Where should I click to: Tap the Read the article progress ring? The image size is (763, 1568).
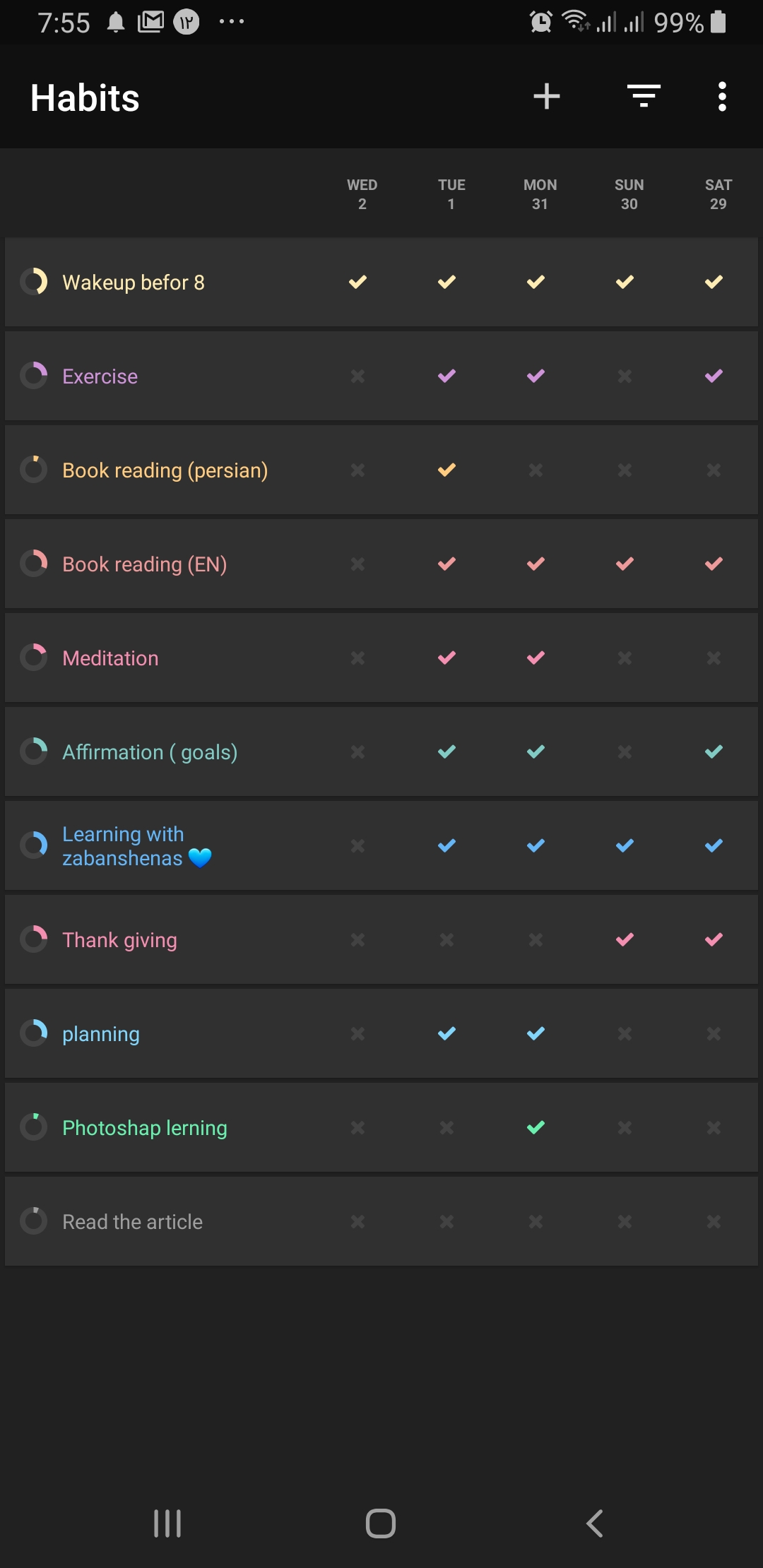click(34, 1221)
